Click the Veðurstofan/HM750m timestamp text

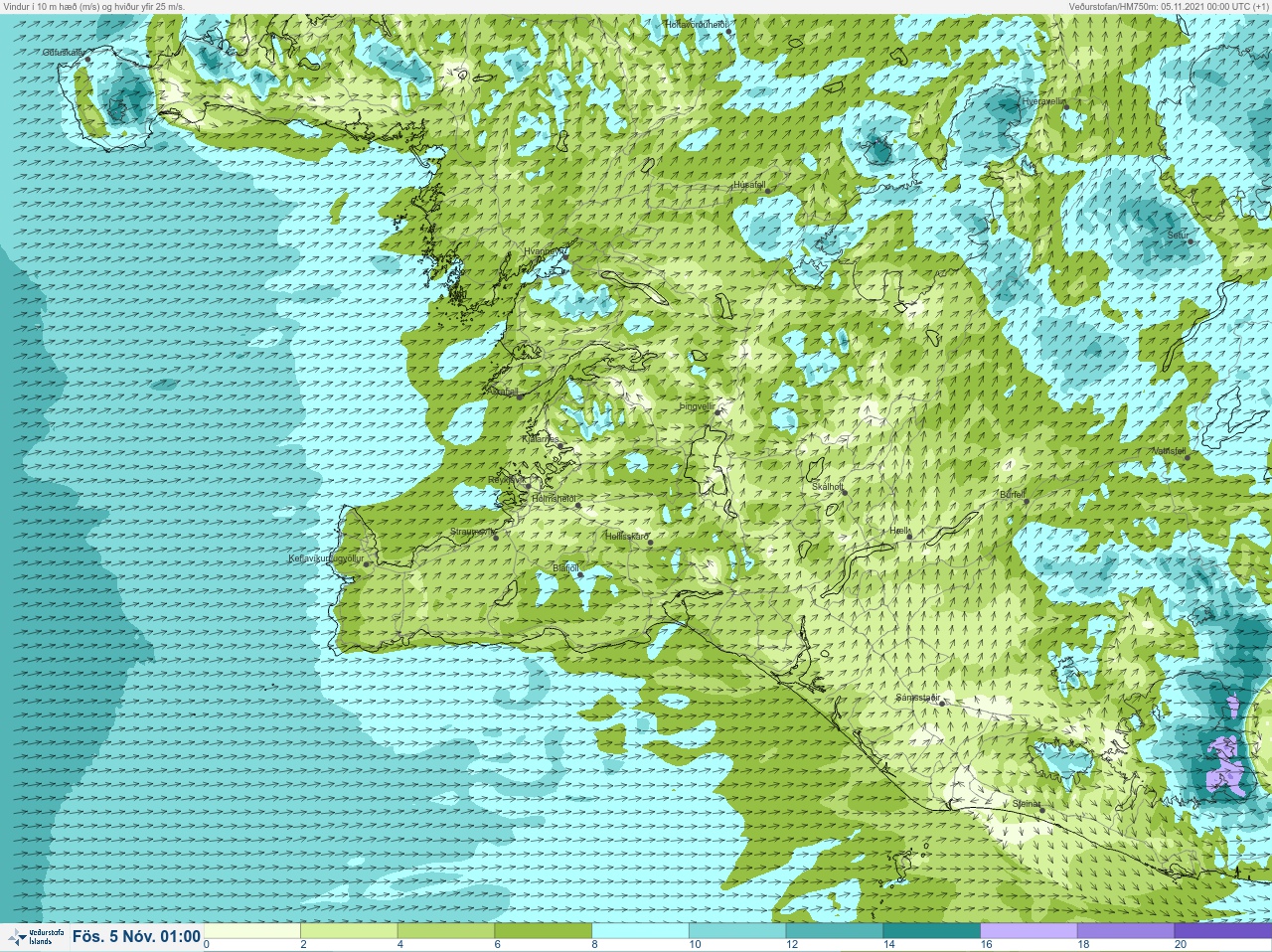(1169, 6)
